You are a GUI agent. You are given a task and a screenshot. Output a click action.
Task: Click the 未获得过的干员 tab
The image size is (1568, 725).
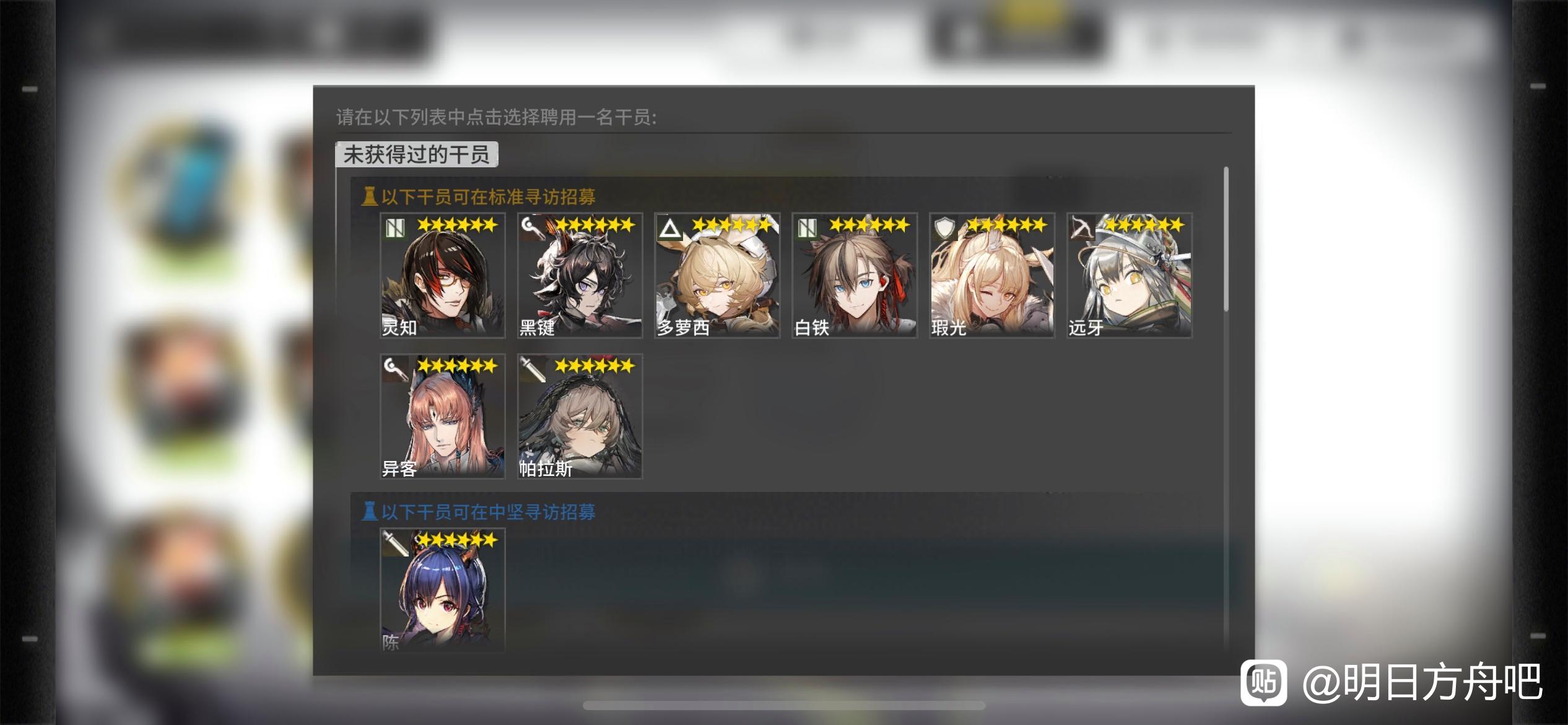(416, 154)
